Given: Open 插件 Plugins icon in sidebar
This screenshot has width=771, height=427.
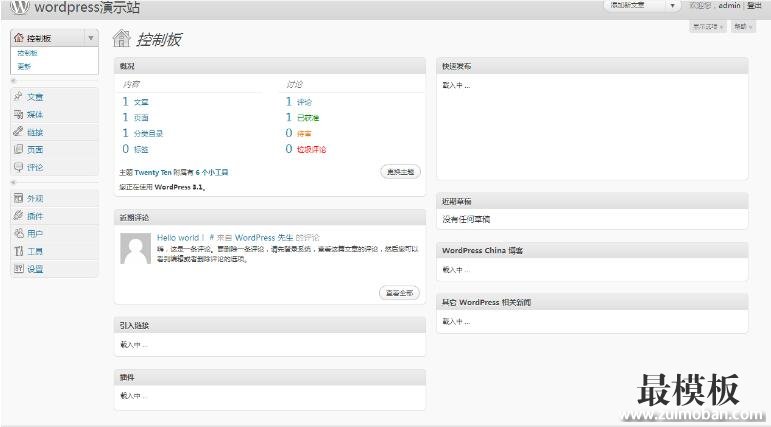Looking at the screenshot, I should coord(18,215).
